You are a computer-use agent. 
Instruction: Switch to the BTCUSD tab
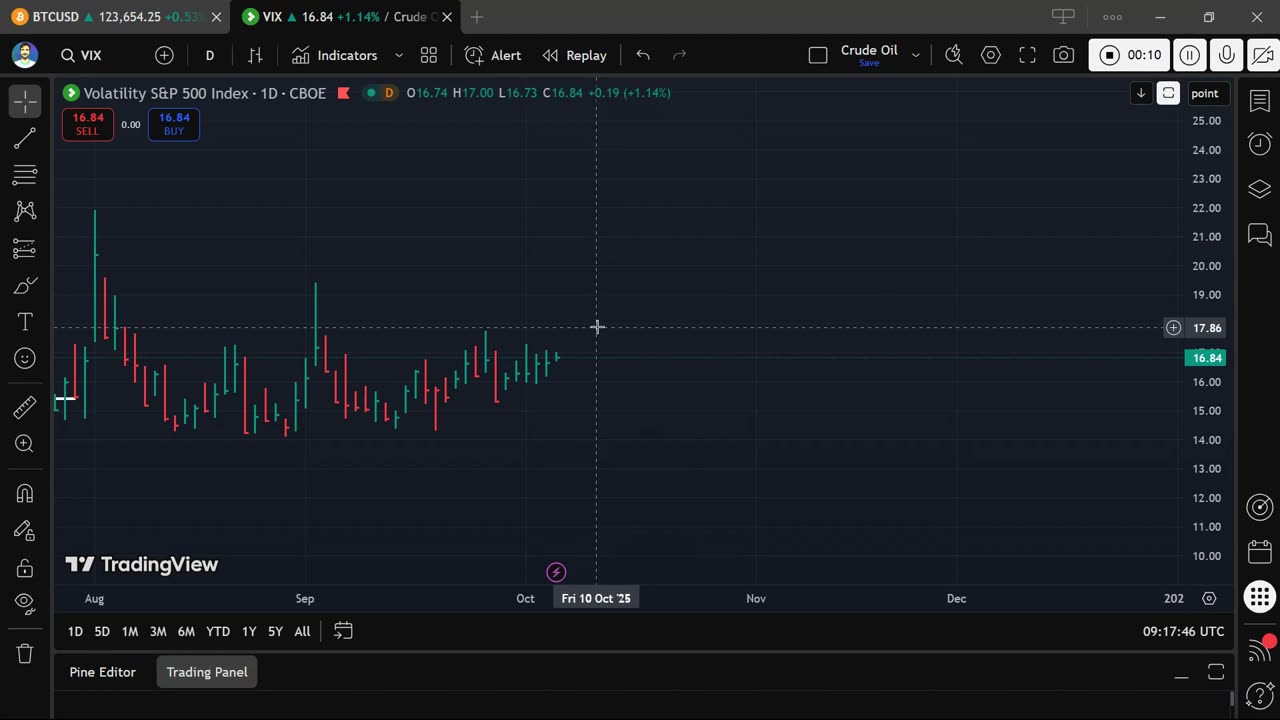[115, 17]
